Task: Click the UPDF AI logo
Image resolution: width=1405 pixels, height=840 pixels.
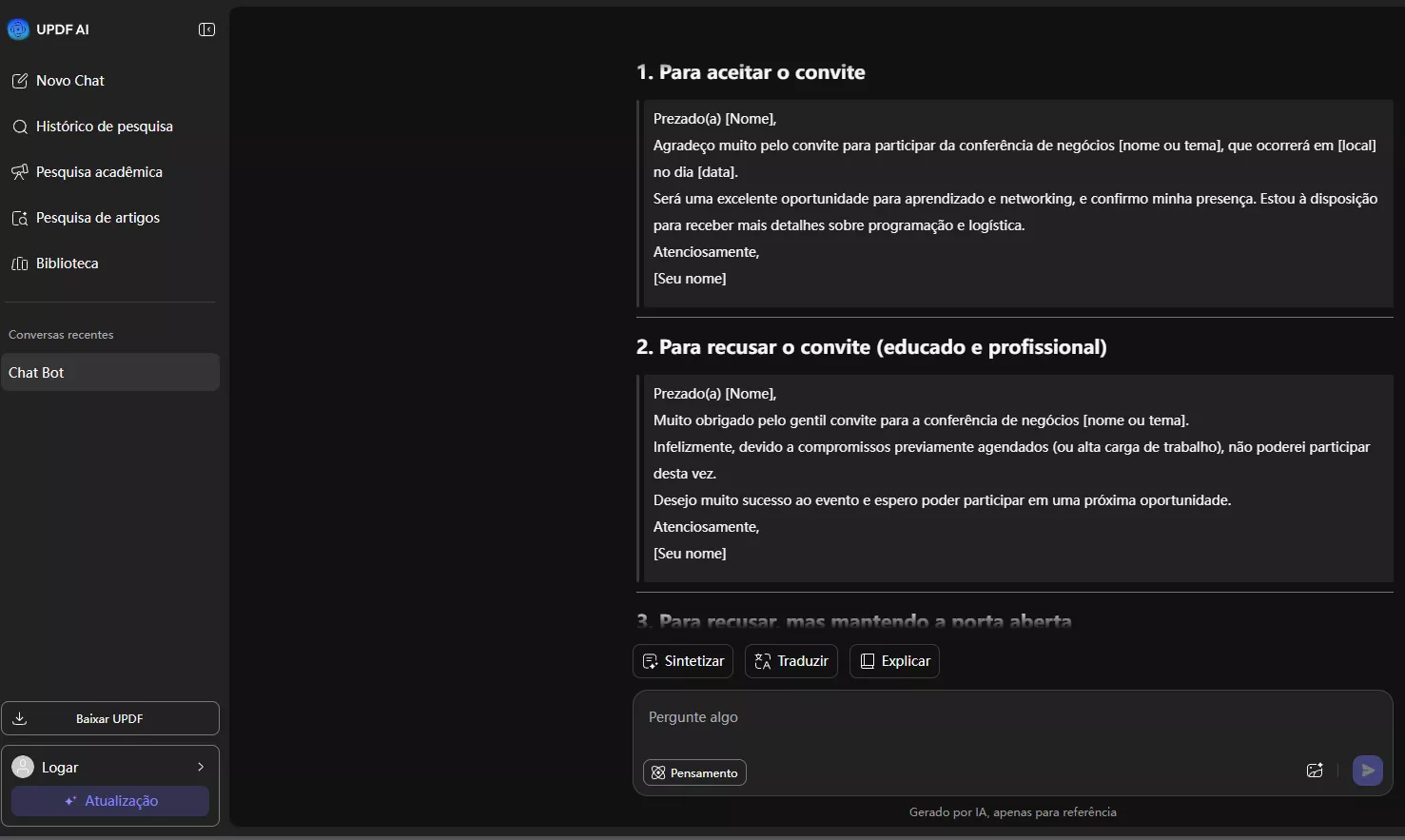Action: click(x=18, y=29)
